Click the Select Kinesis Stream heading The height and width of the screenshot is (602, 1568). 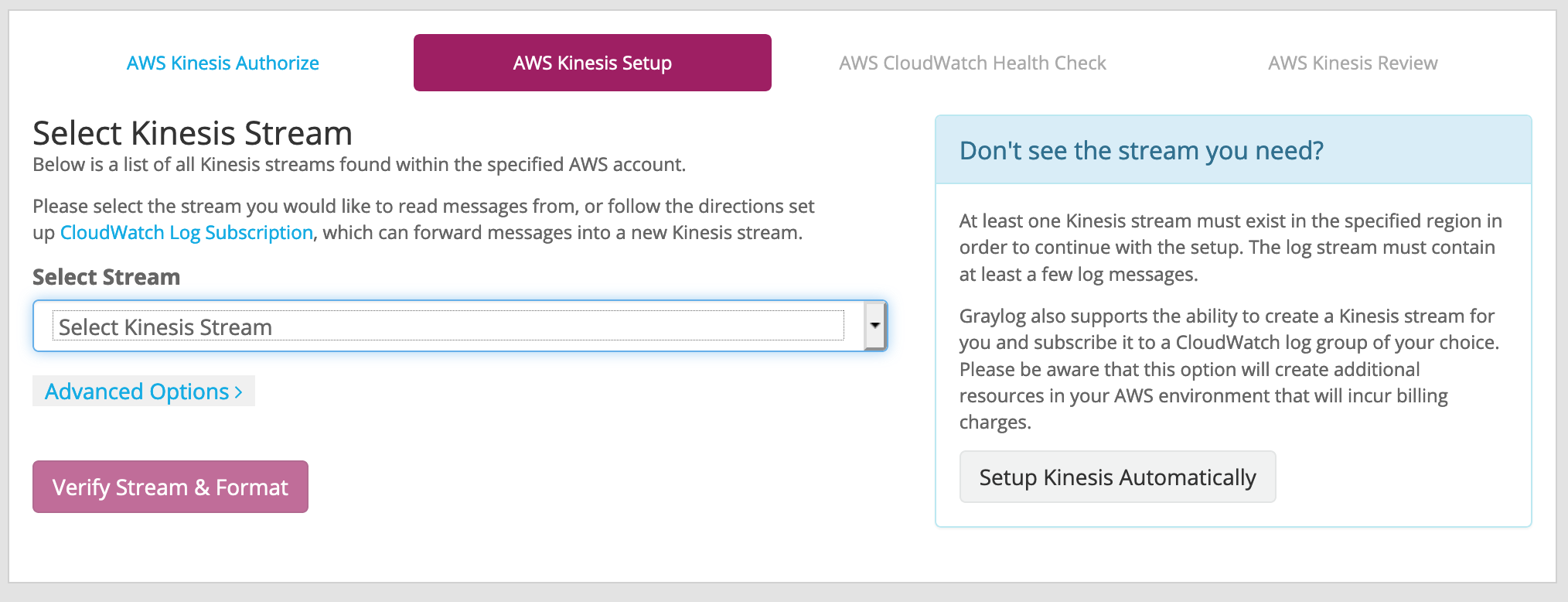click(x=193, y=133)
